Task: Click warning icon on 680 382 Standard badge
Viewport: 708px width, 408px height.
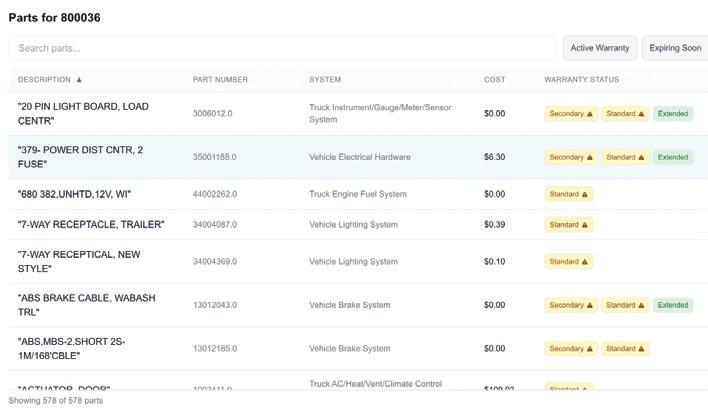Action: (585, 194)
